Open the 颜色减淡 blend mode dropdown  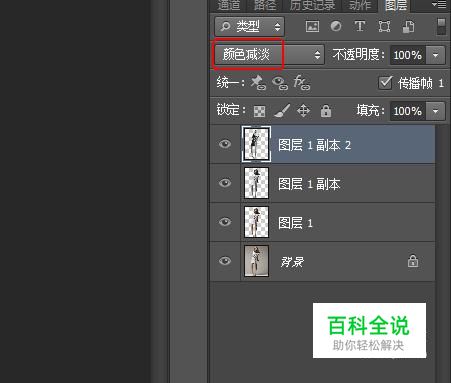pyautogui.click(x=269, y=55)
